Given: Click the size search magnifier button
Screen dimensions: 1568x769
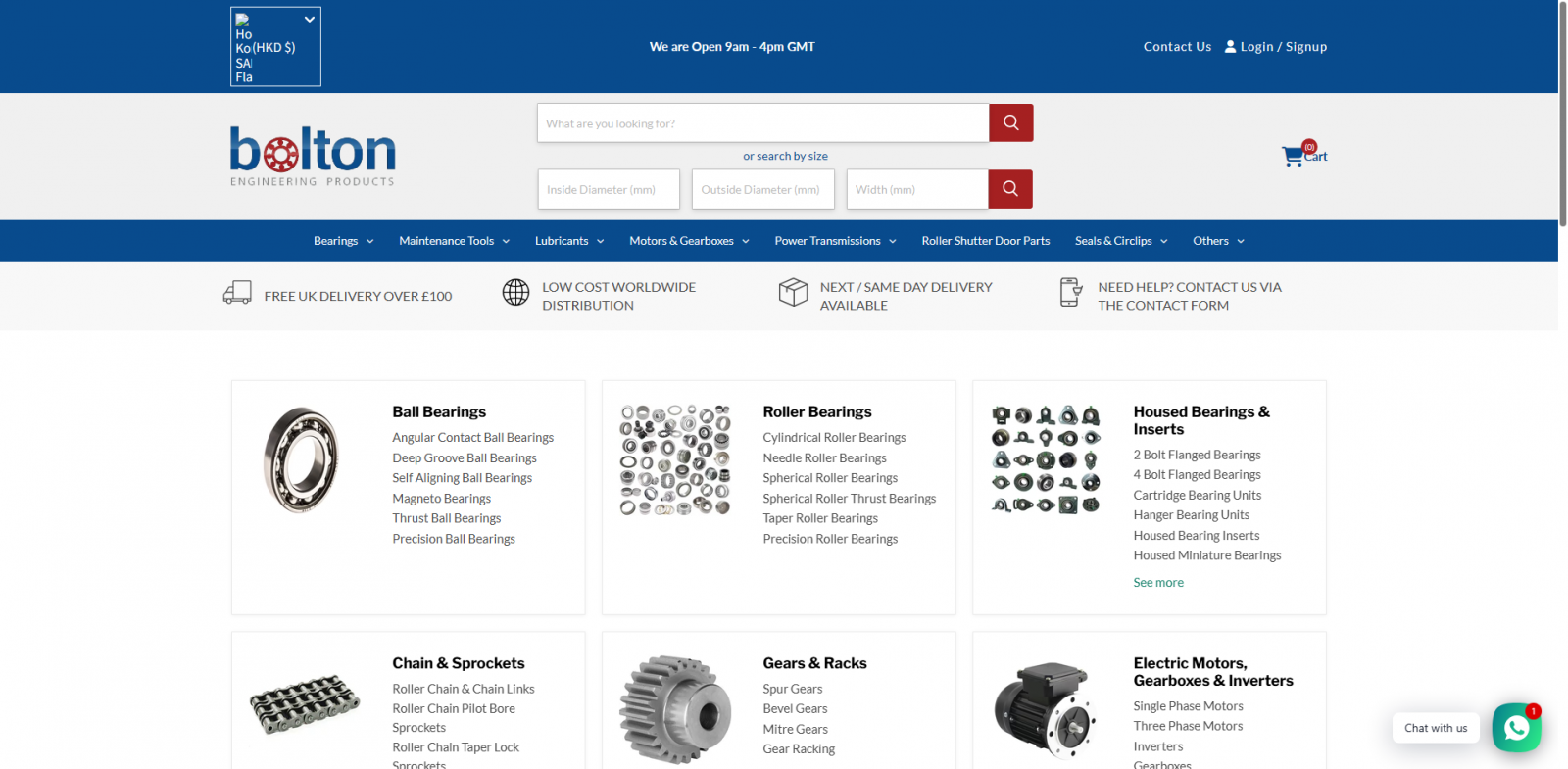Looking at the screenshot, I should pyautogui.click(x=1009, y=189).
